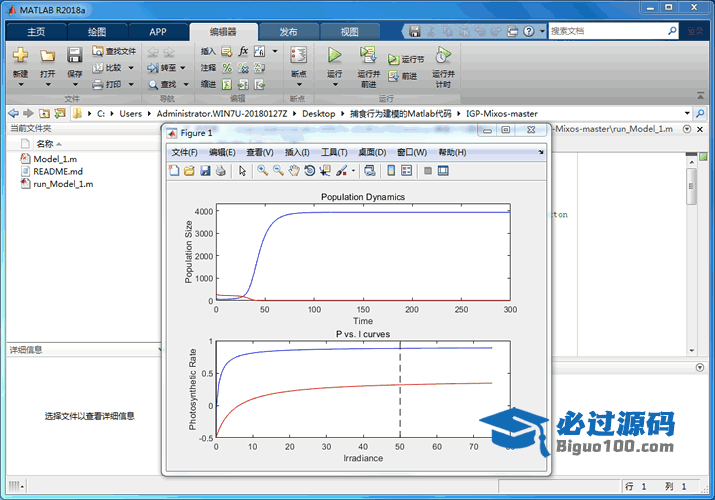Click Save Figure disk icon in Figure toolbar

(205, 170)
